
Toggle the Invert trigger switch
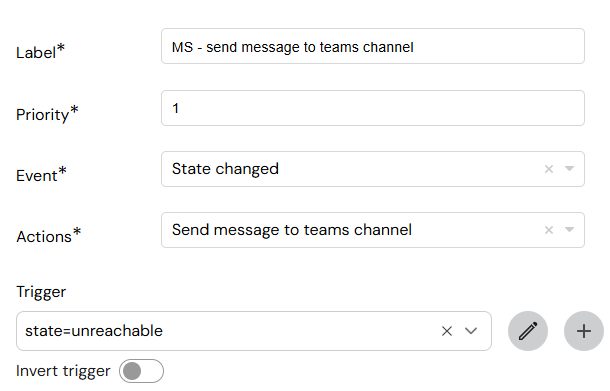point(142,371)
